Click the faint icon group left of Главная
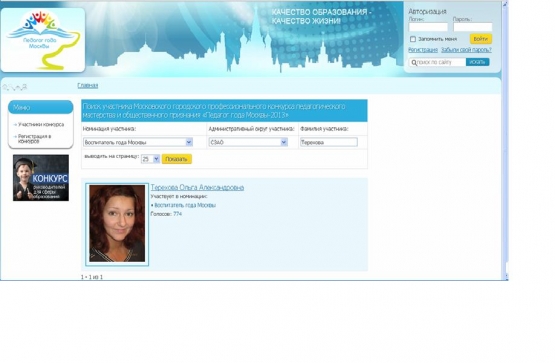555x363 pixels. point(15,87)
